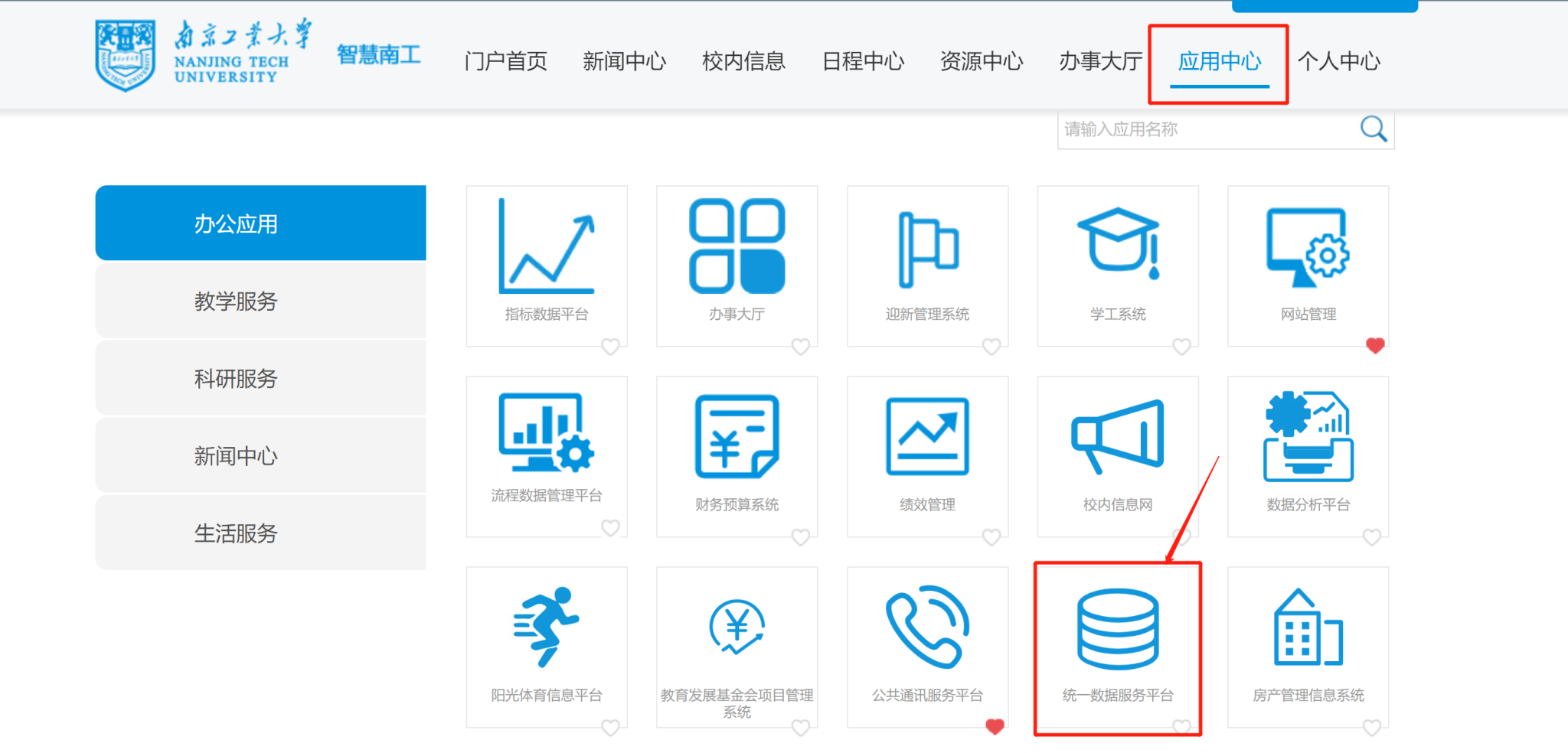Open the 阳光体育信息平台 runner icon
Image resolution: width=1568 pixels, height=753 pixels.
(547, 627)
